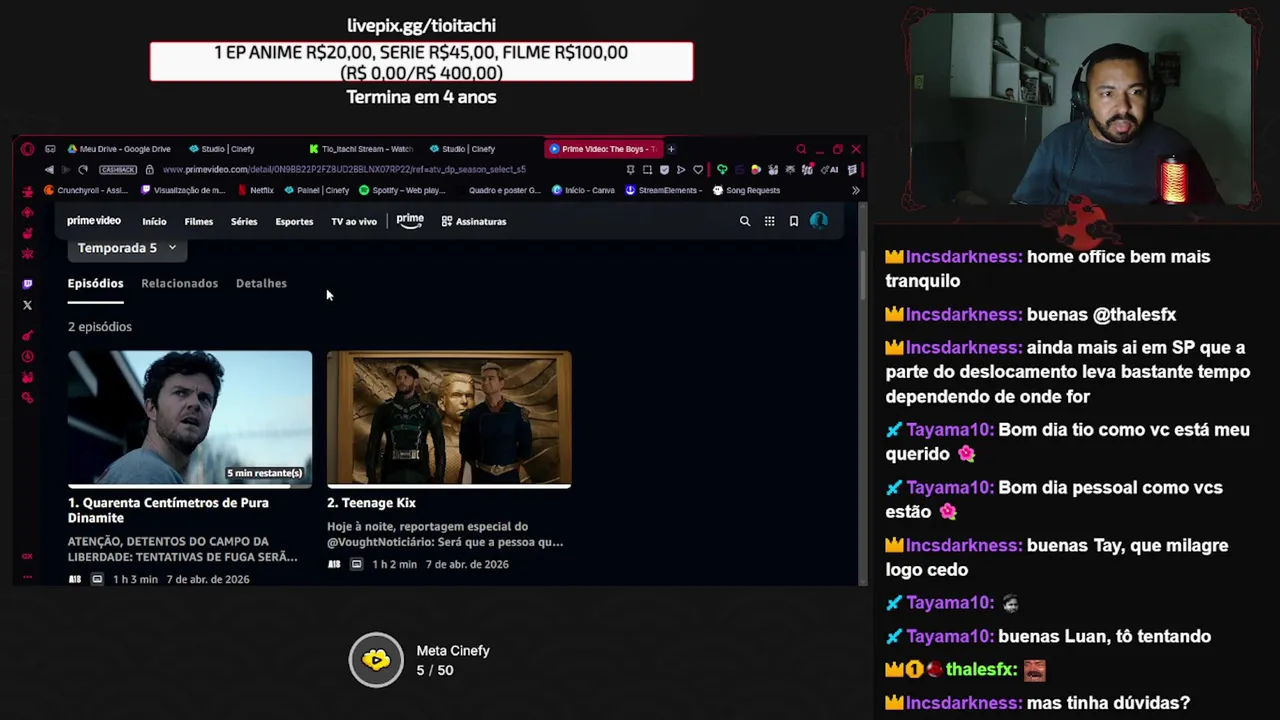Click the livepix.gg/tioitachi text
1280x720 pixels.
pos(421,26)
